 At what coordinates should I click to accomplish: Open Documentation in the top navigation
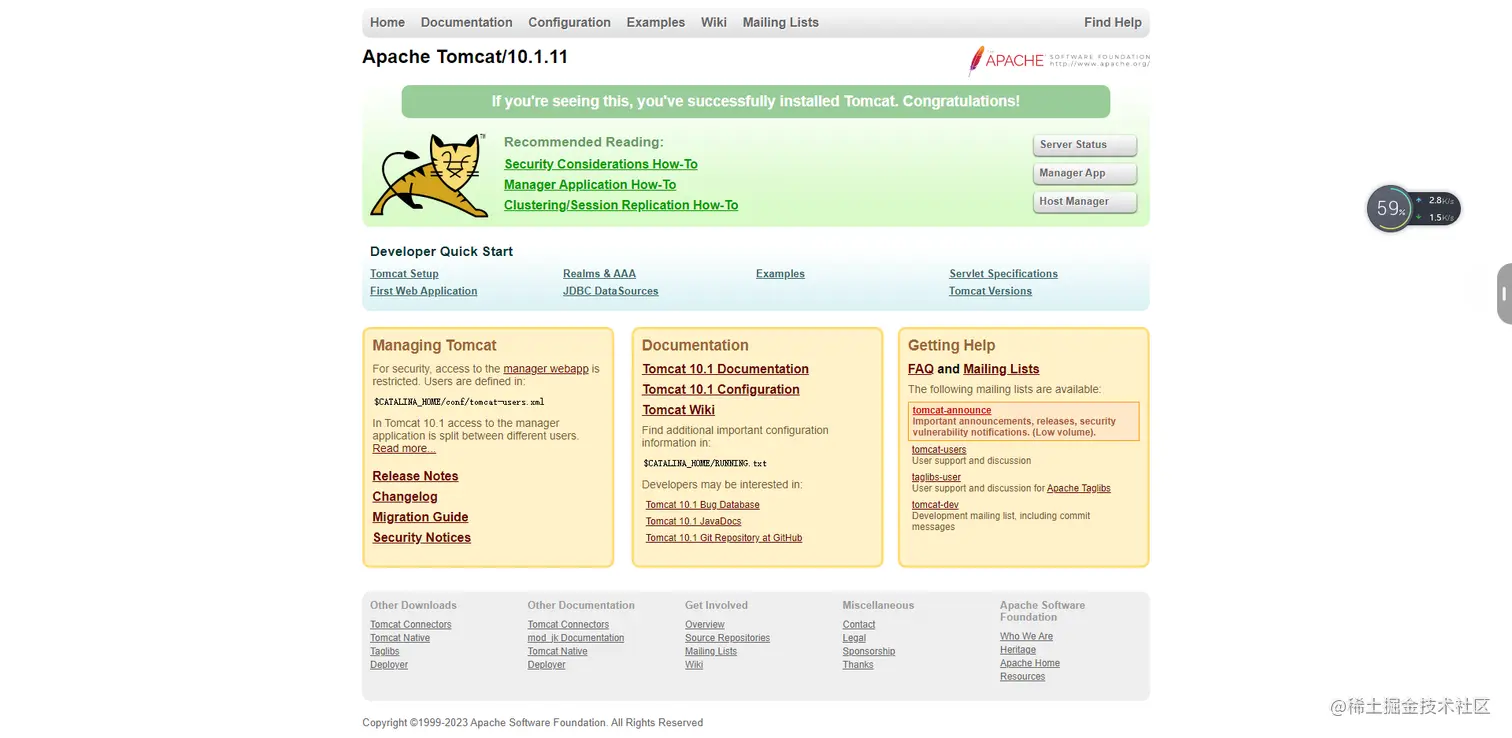pos(466,22)
